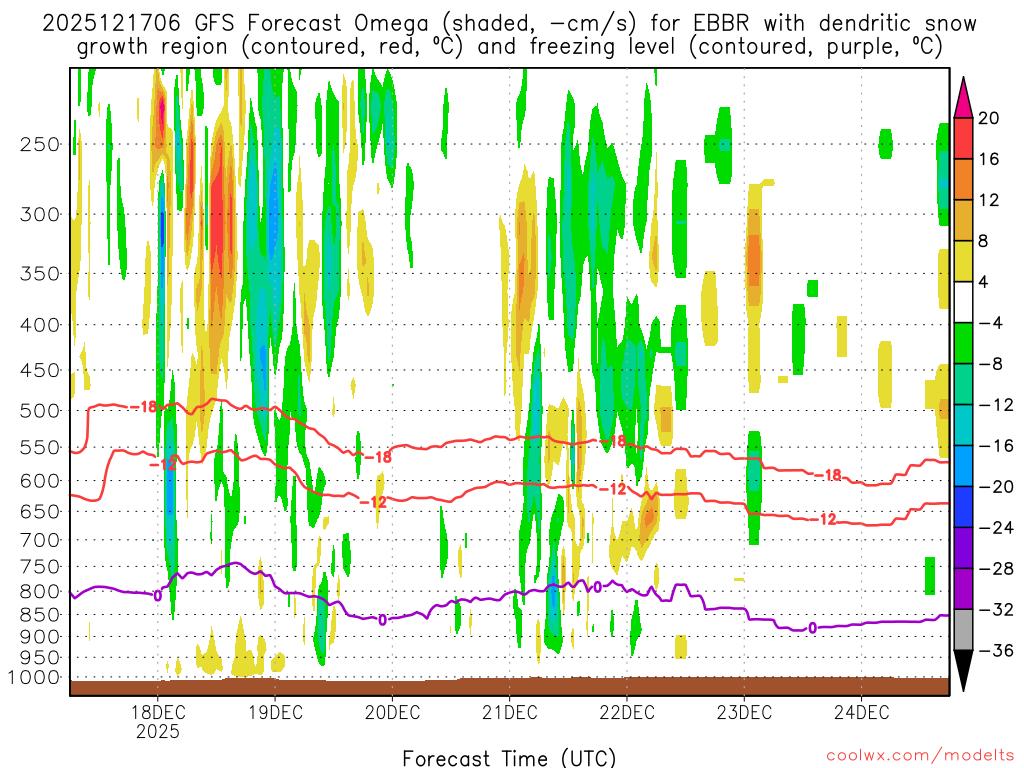Click the 450 pressure level label
The width and height of the screenshot is (1024, 768).
[x=40, y=370]
